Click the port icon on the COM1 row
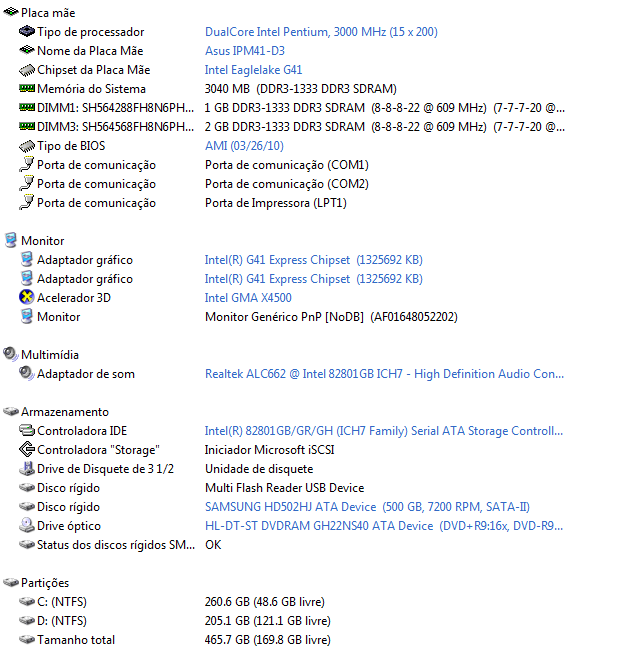This screenshot has height=664, width=624. click(x=27, y=165)
